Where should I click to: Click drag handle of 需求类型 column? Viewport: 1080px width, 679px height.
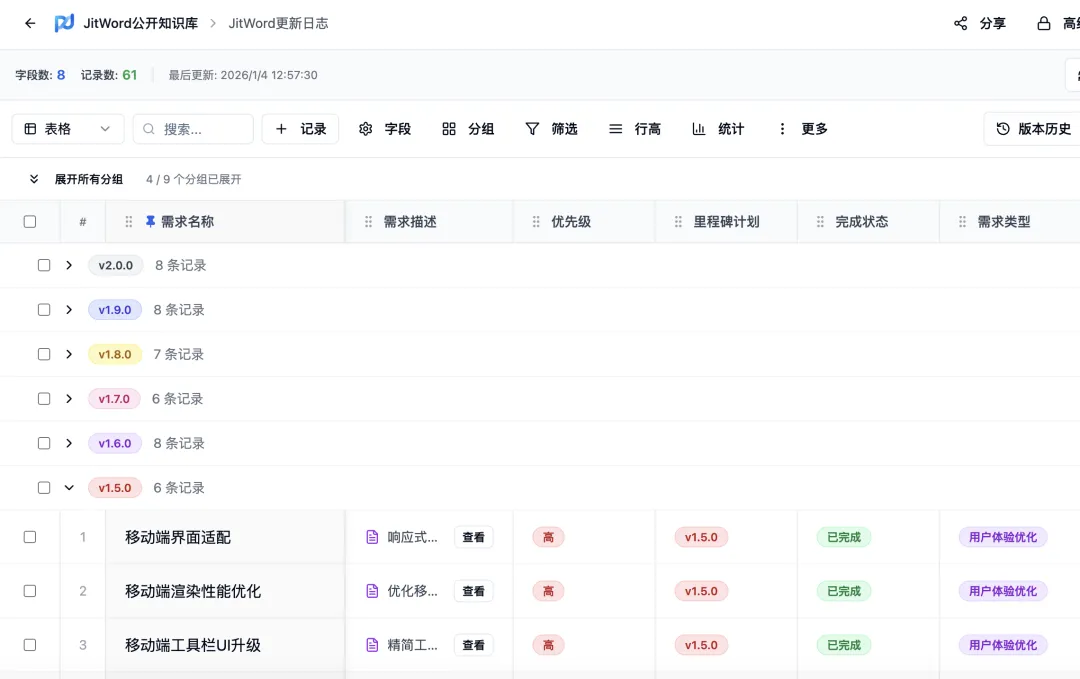[962, 222]
